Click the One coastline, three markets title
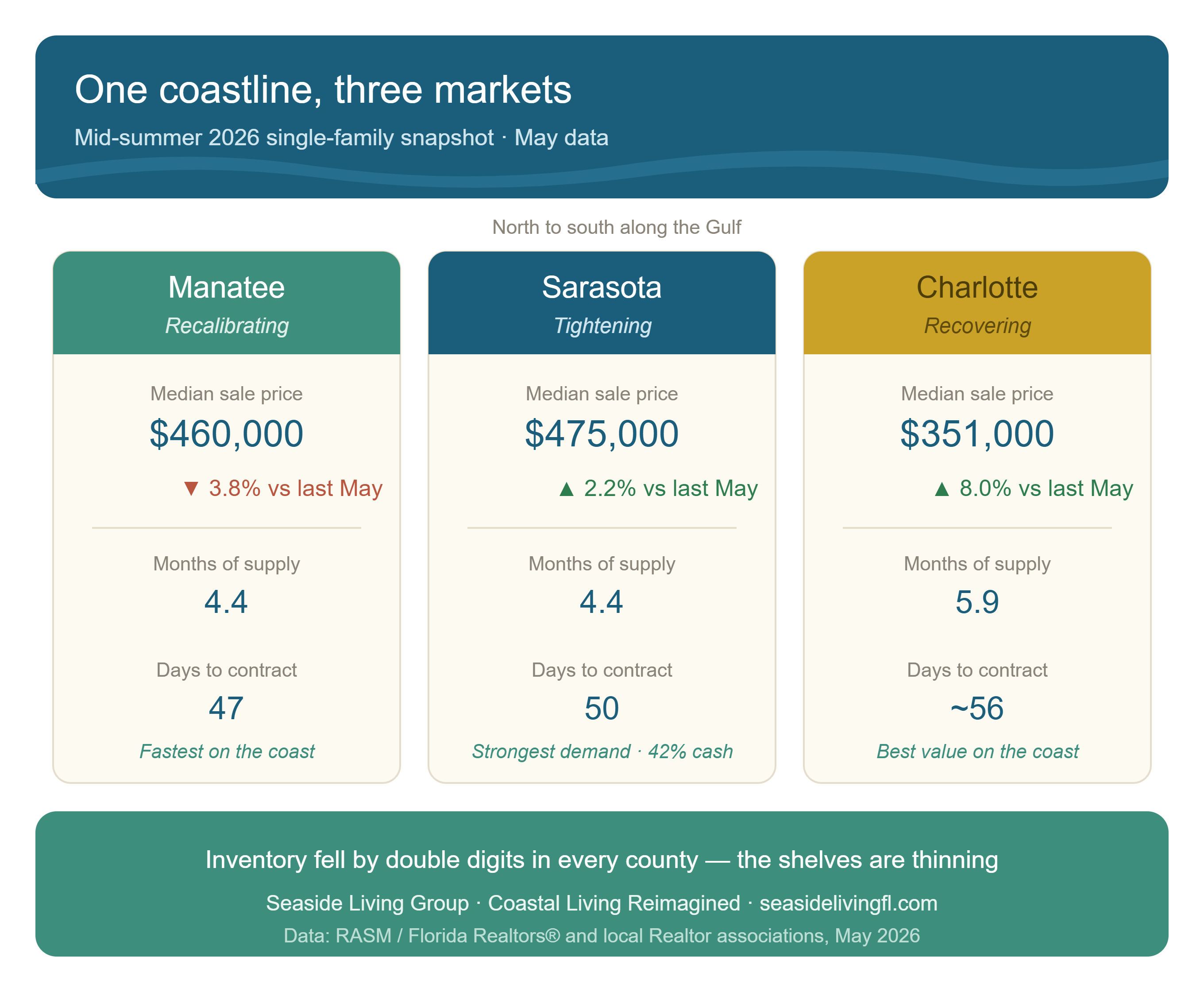This screenshot has width=1204, height=992. [x=323, y=90]
